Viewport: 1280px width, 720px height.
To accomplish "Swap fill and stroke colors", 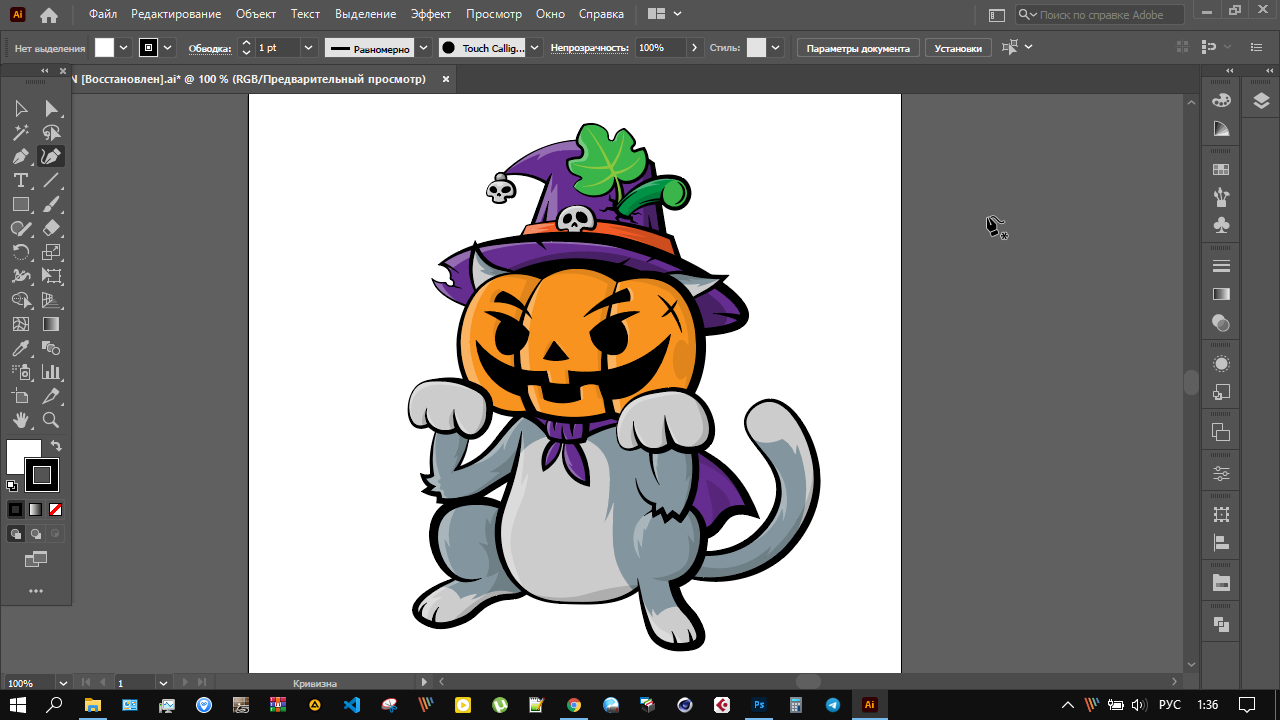I will (56, 446).
